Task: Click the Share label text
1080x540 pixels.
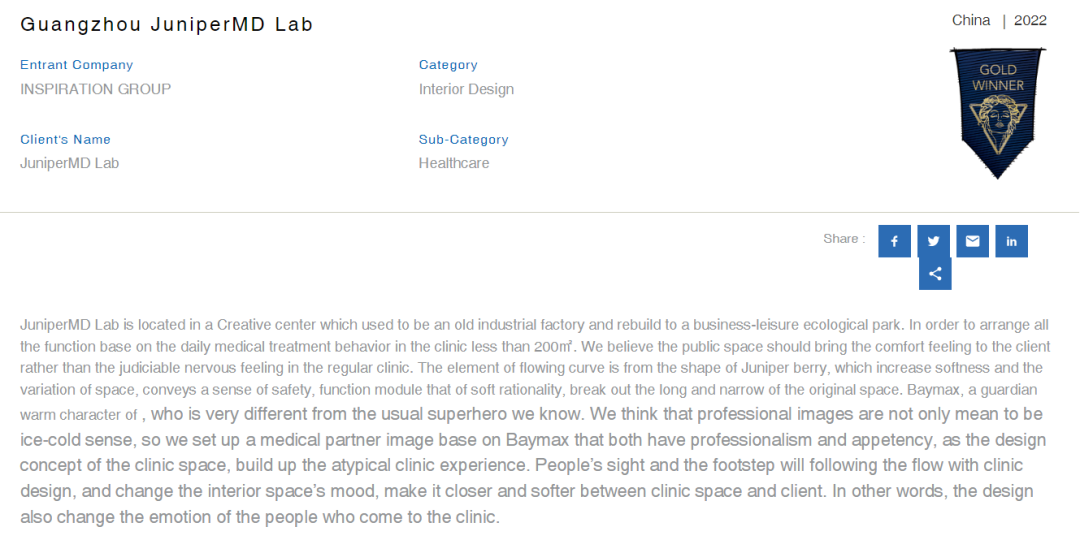Action: (x=843, y=239)
